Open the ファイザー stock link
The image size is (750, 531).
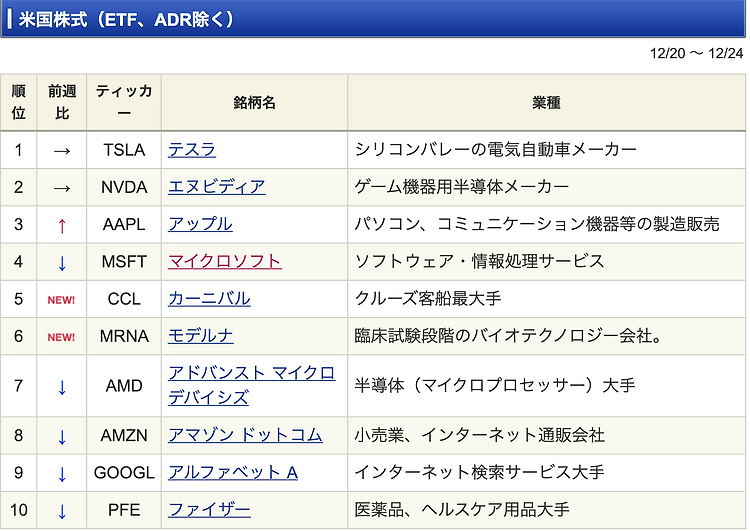(x=209, y=510)
